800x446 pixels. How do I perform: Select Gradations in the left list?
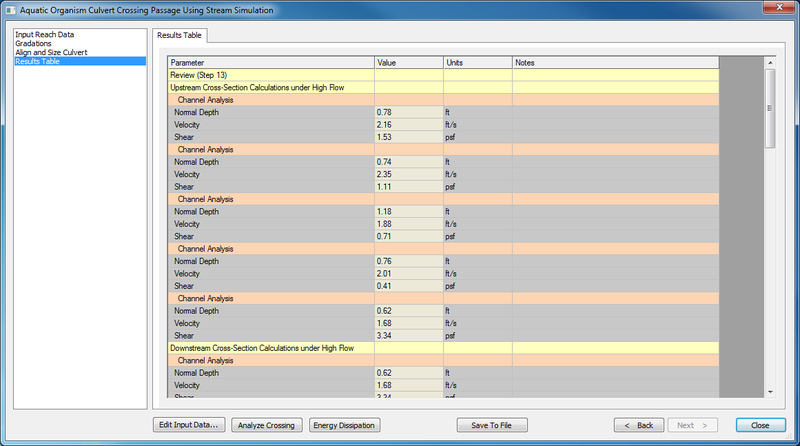(x=33, y=43)
